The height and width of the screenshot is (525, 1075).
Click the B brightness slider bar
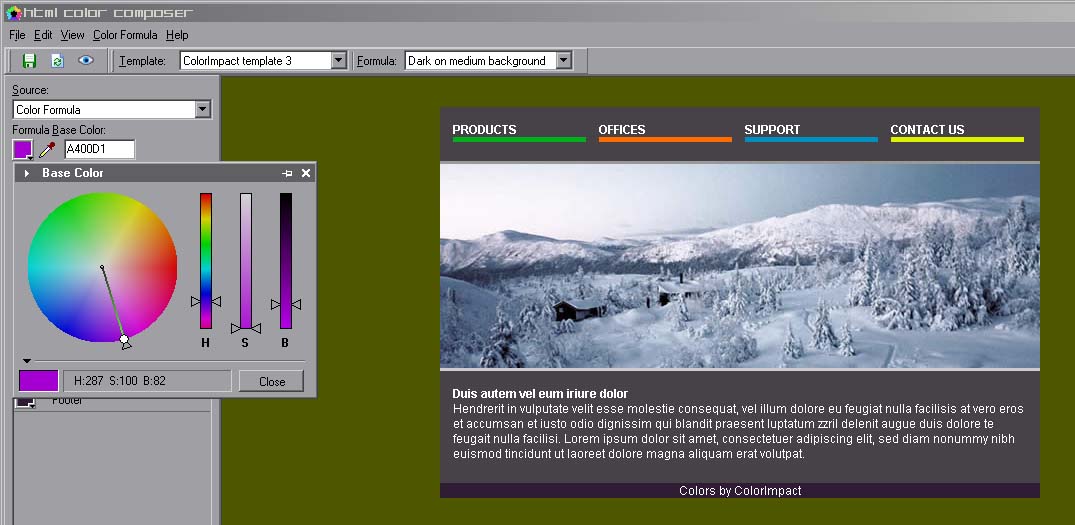pyautogui.click(x=286, y=260)
